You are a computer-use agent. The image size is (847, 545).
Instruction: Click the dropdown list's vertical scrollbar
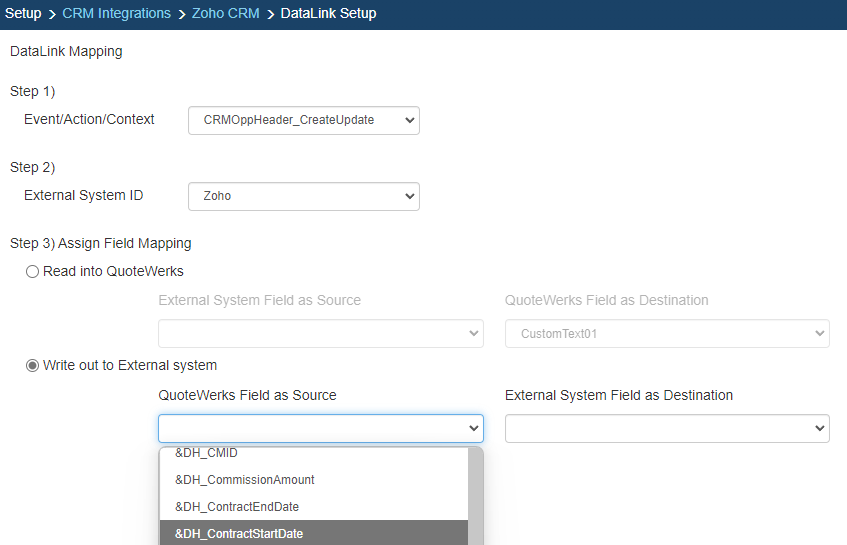tap(475, 495)
